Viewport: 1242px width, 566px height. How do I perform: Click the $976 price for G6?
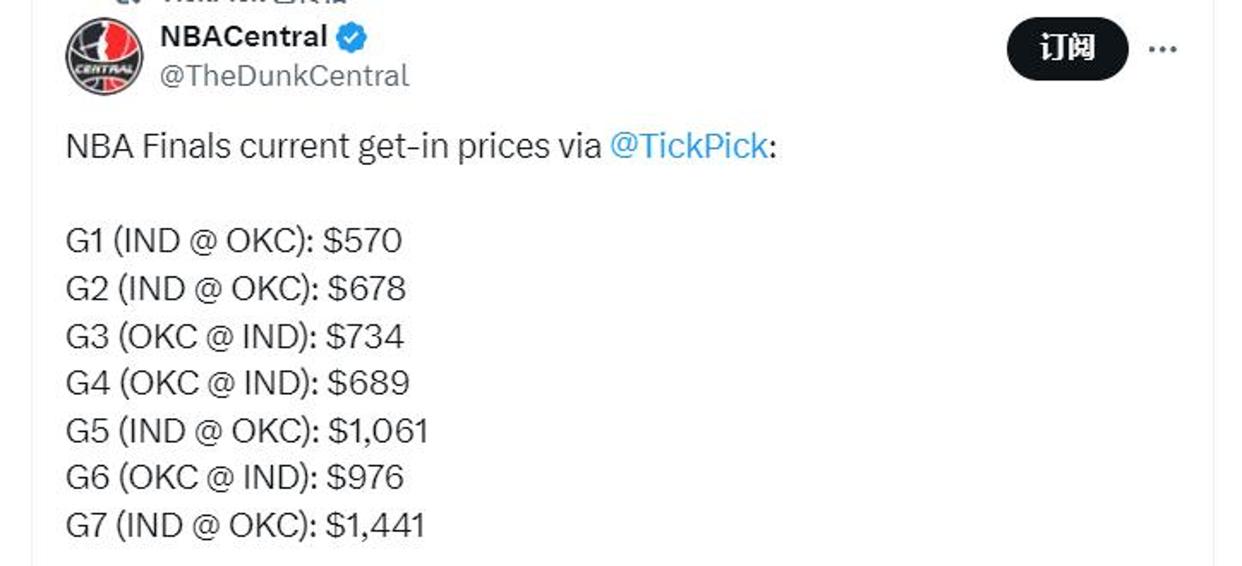[365, 478]
